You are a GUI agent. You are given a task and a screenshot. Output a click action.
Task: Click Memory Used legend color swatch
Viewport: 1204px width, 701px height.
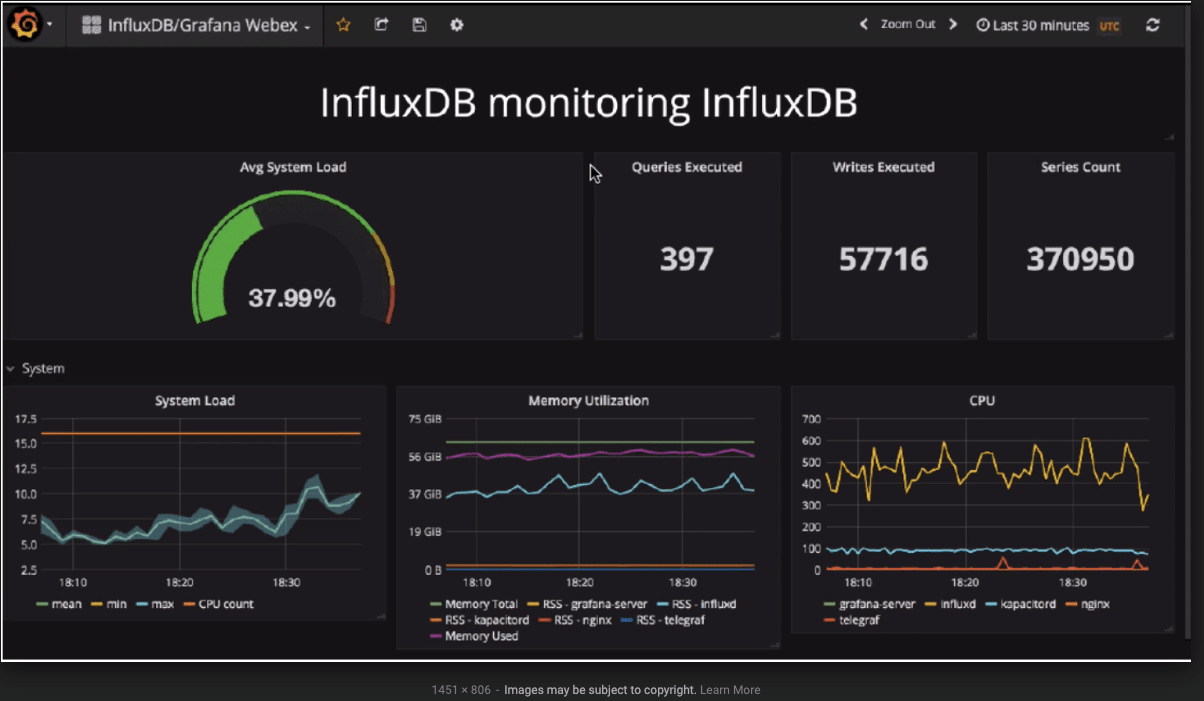pos(436,636)
